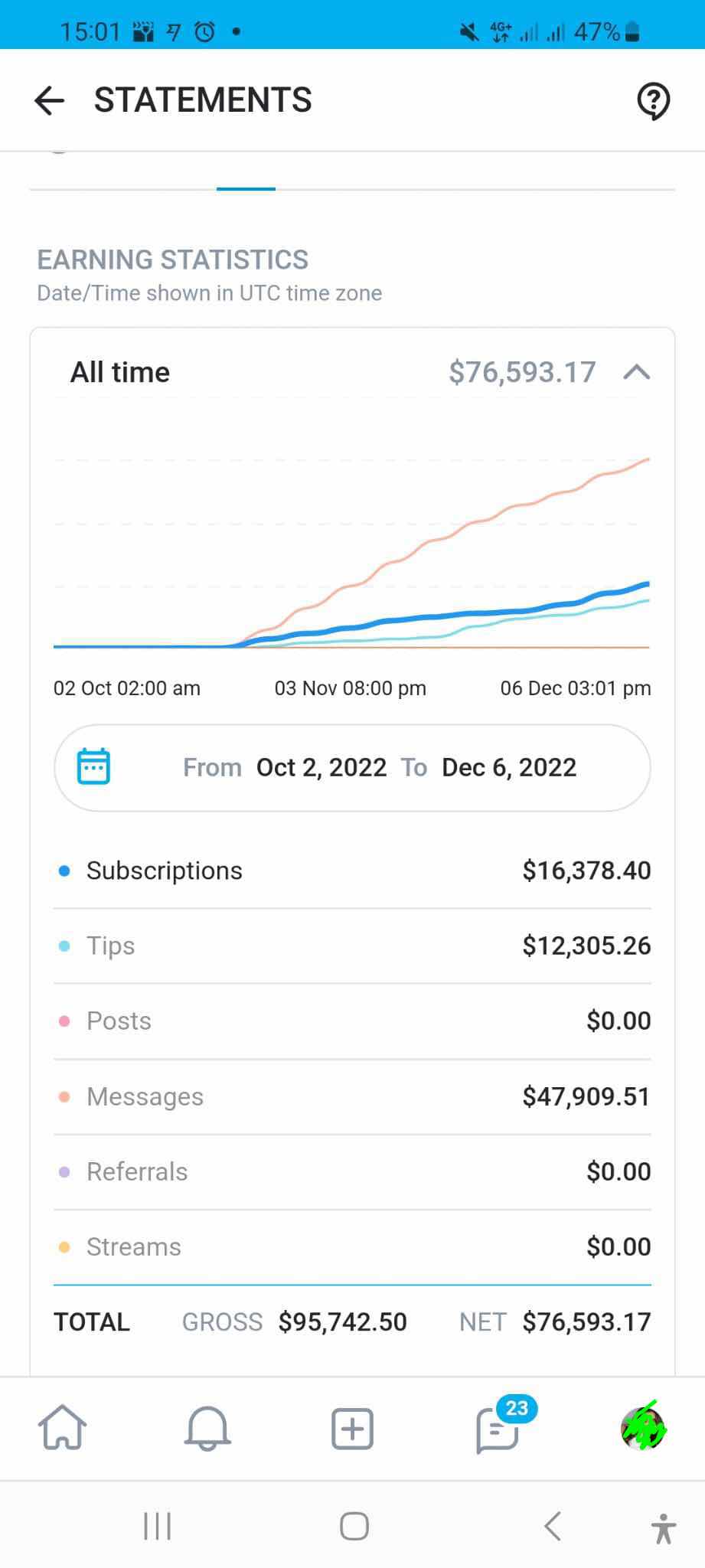Select the Referrals earnings row

[x=352, y=1171]
